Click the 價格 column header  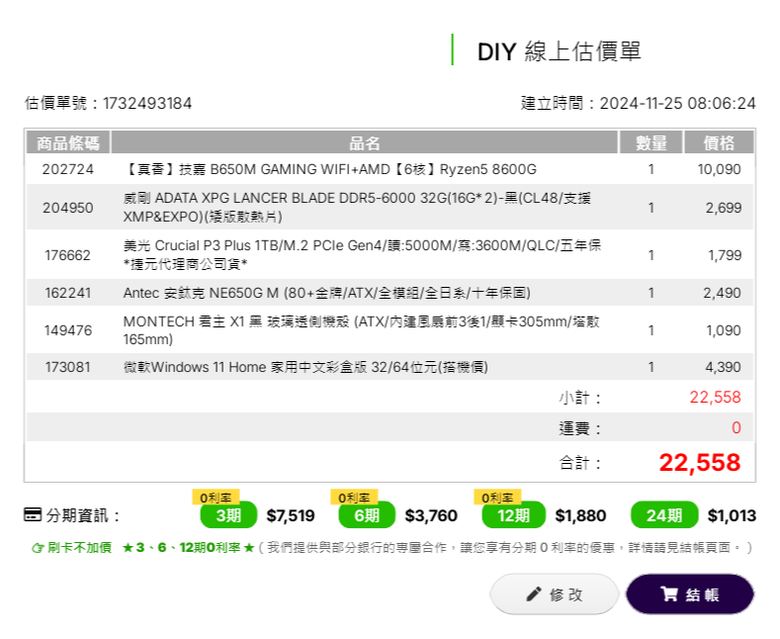(719, 143)
